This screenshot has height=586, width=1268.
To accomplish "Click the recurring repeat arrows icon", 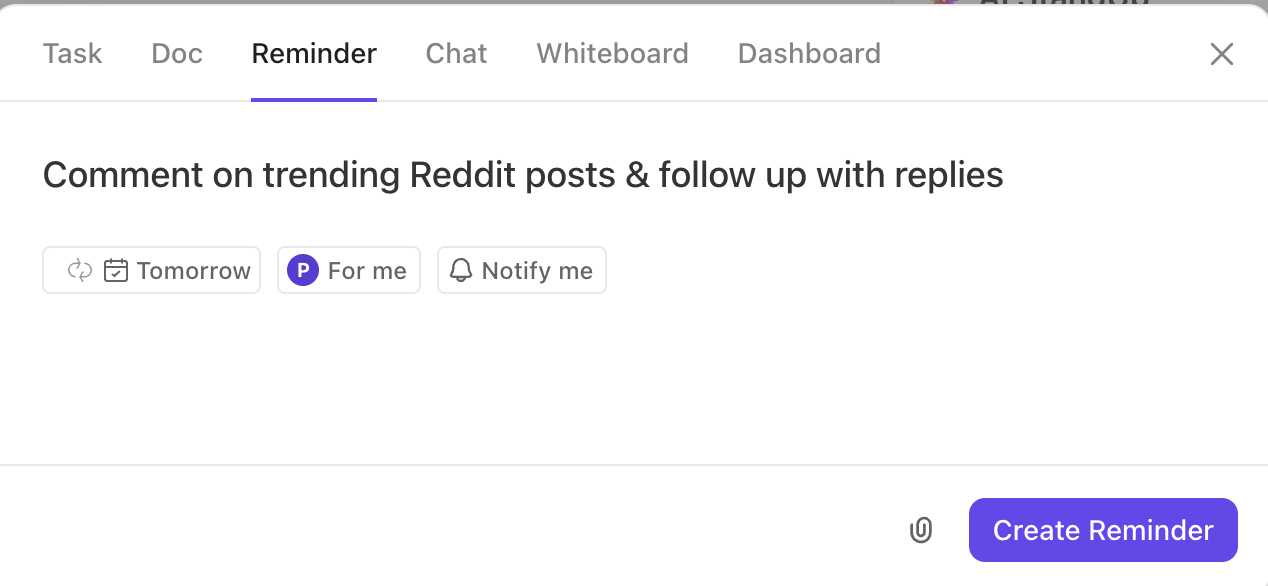I will pyautogui.click(x=79, y=270).
